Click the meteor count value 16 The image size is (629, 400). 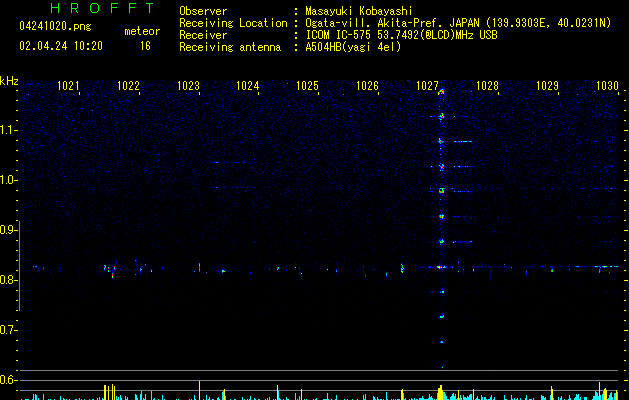[145, 46]
